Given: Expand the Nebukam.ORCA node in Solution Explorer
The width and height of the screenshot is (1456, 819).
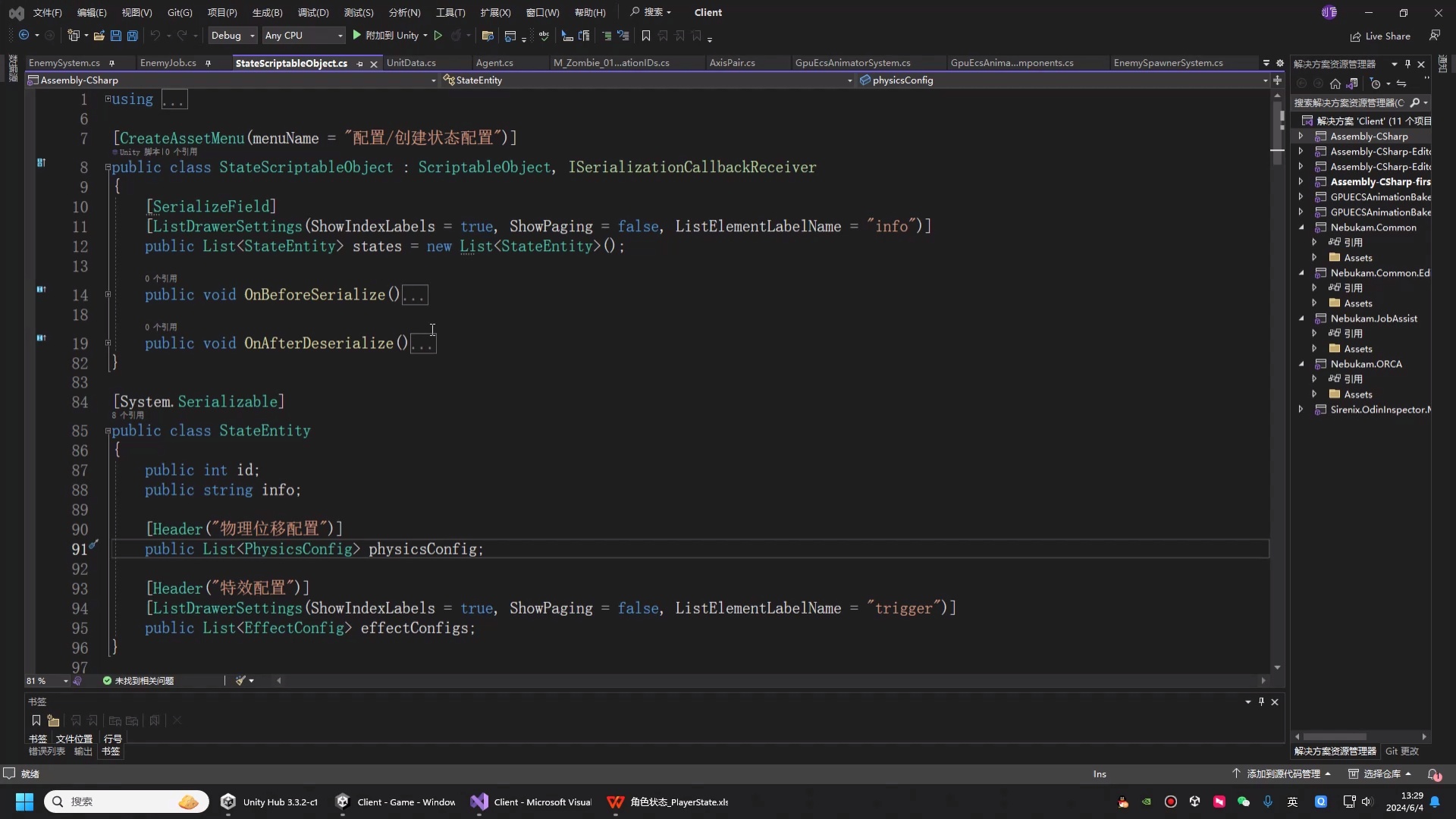Looking at the screenshot, I should (1303, 364).
